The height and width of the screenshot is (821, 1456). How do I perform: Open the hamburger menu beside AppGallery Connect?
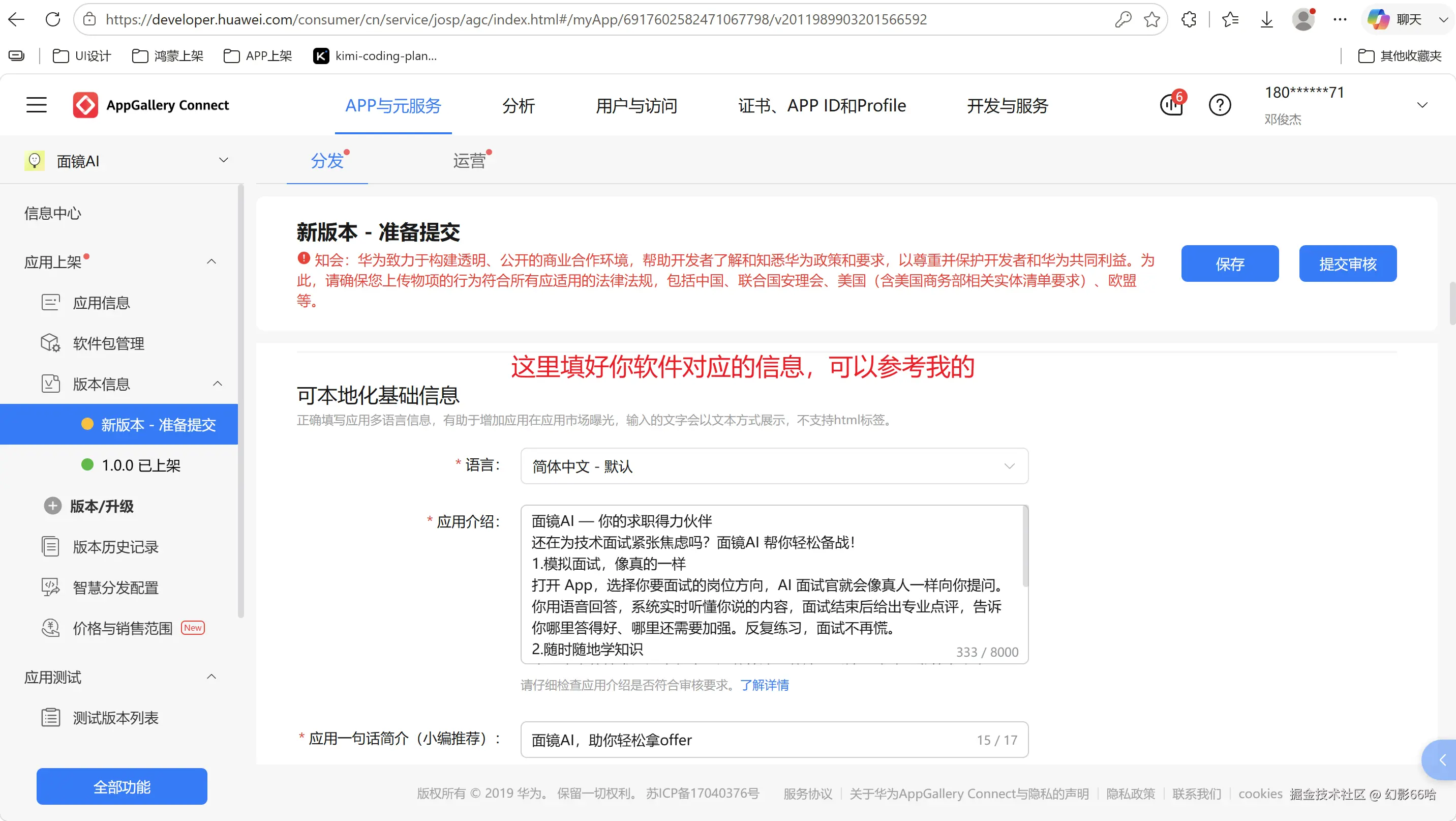pos(37,105)
